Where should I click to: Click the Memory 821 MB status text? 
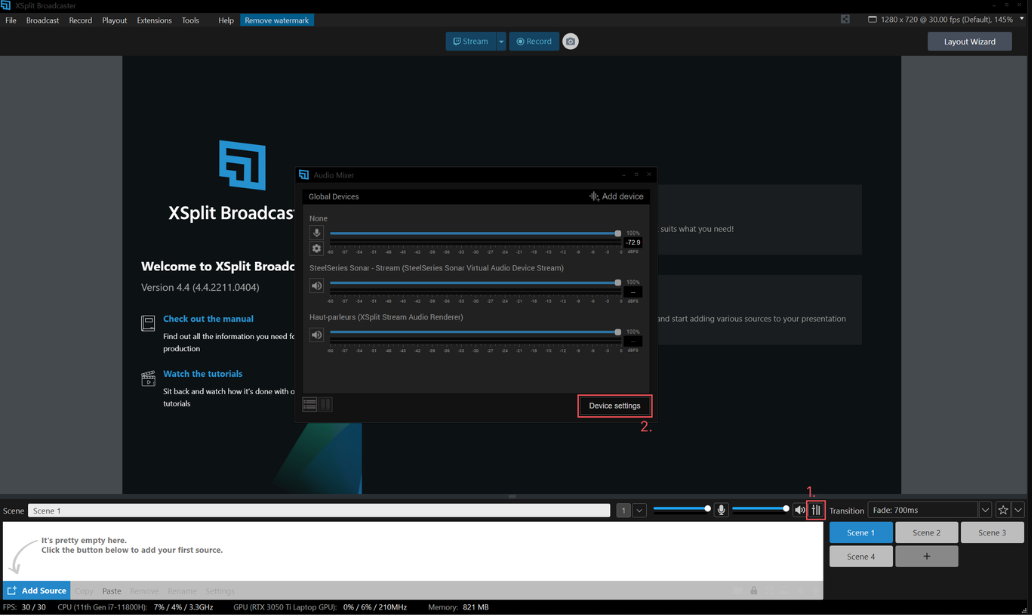point(458,607)
